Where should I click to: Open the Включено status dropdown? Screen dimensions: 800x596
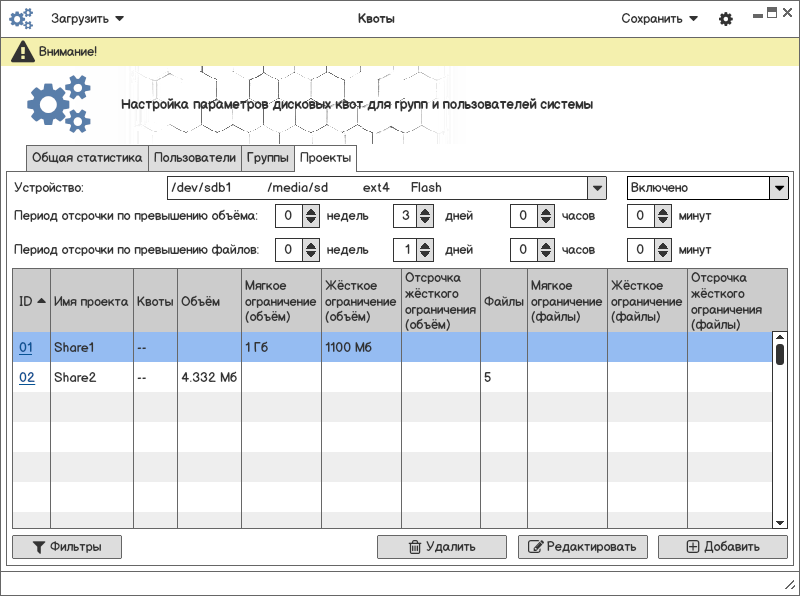pos(779,188)
